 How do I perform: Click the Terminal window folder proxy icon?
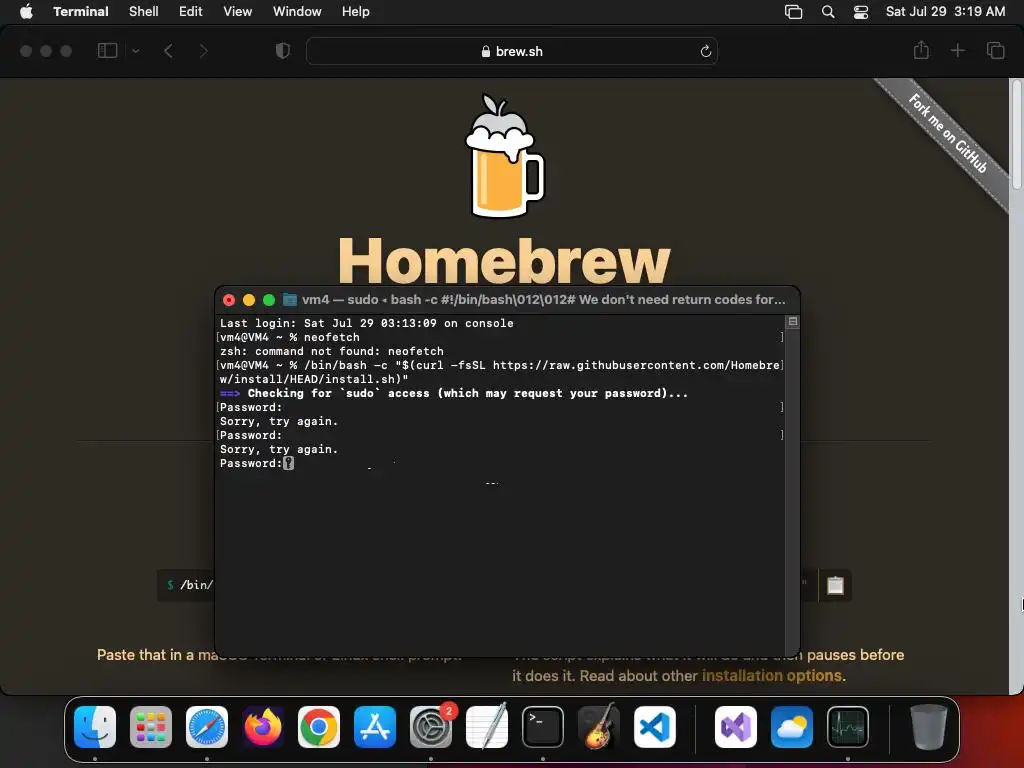(289, 300)
